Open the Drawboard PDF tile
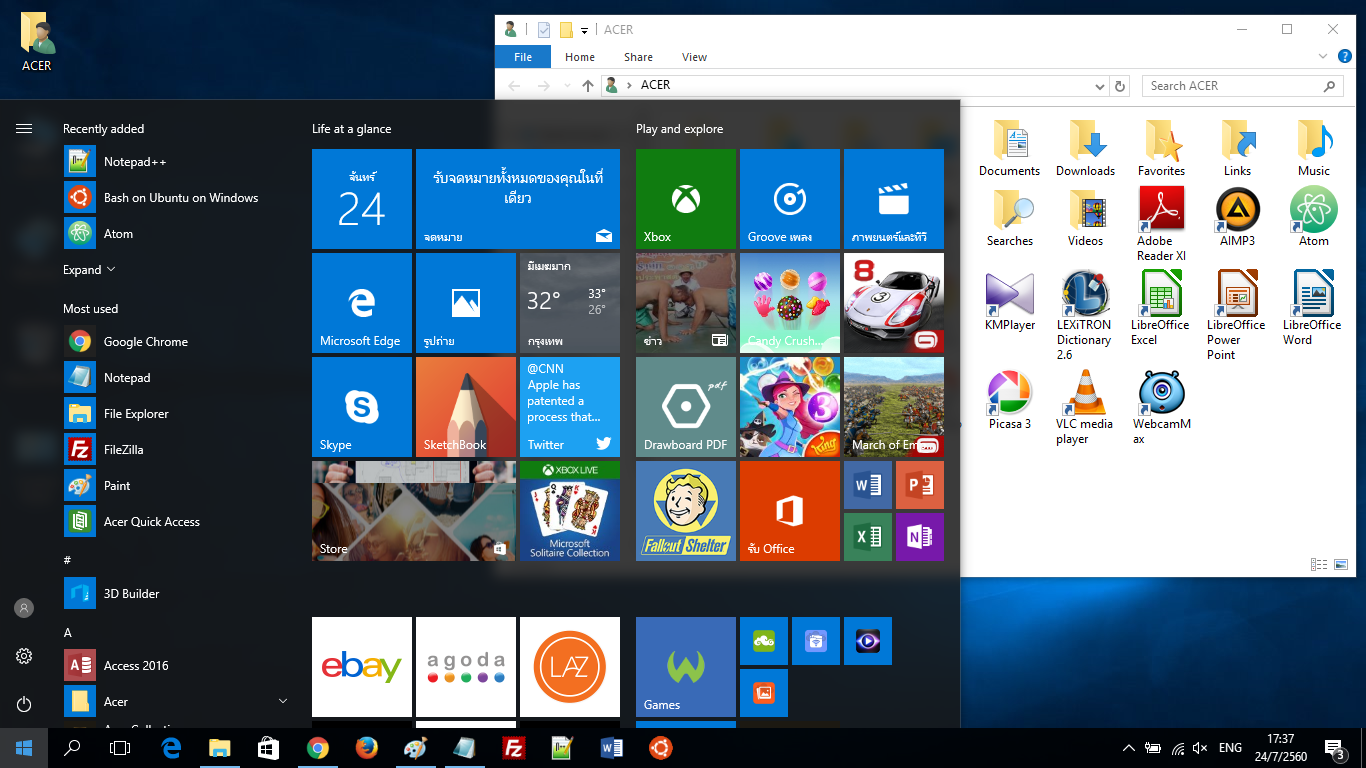1366x768 pixels. (x=686, y=407)
